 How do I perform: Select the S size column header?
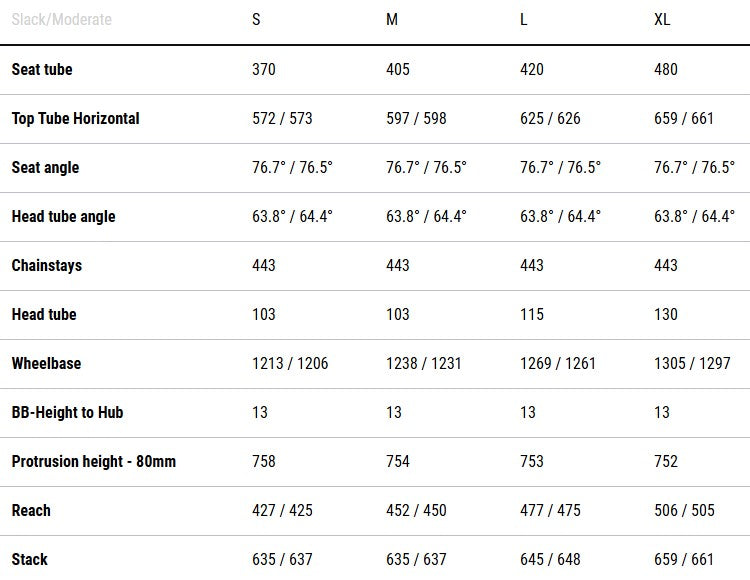click(x=257, y=20)
